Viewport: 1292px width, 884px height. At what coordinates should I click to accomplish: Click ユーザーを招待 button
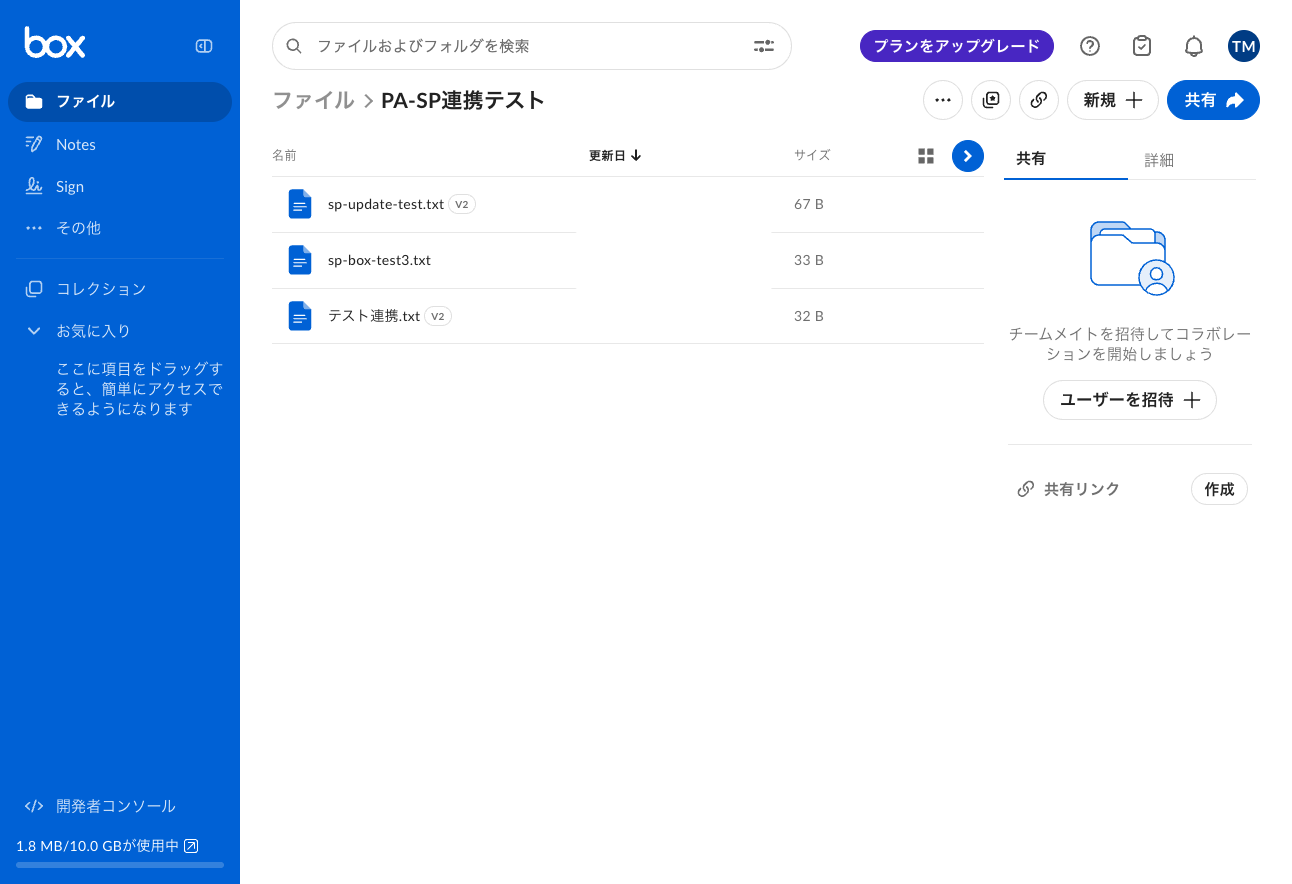tap(1130, 400)
